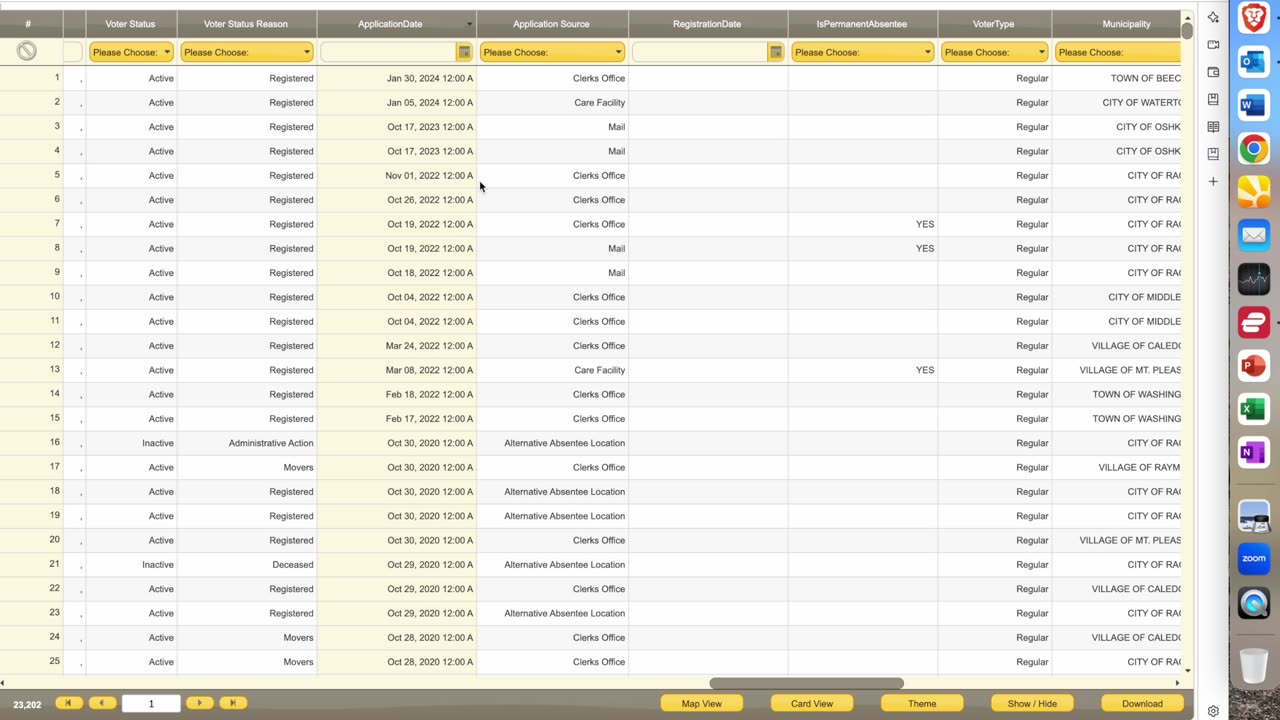Screen dimensions: 1280x720
Task: Open OneNote from the dock
Action: (x=1254, y=452)
